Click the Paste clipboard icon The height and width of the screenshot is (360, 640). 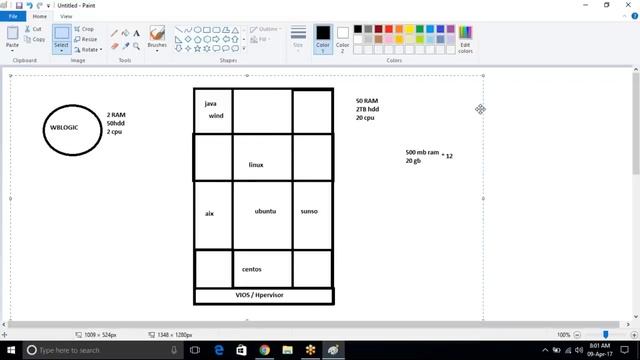[12, 33]
